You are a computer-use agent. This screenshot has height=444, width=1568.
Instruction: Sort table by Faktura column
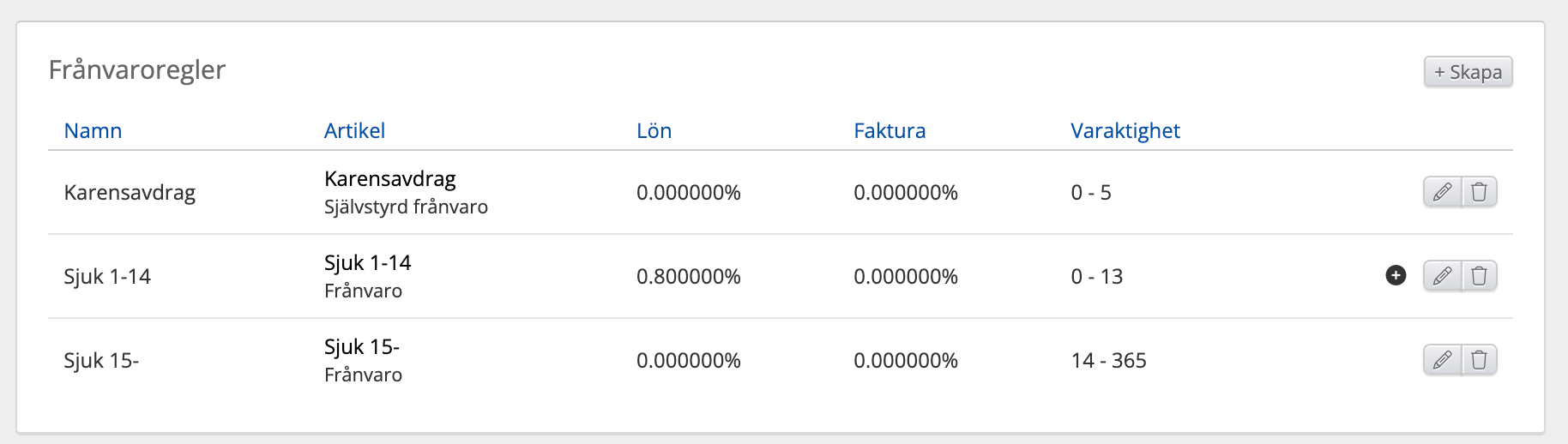click(x=890, y=131)
